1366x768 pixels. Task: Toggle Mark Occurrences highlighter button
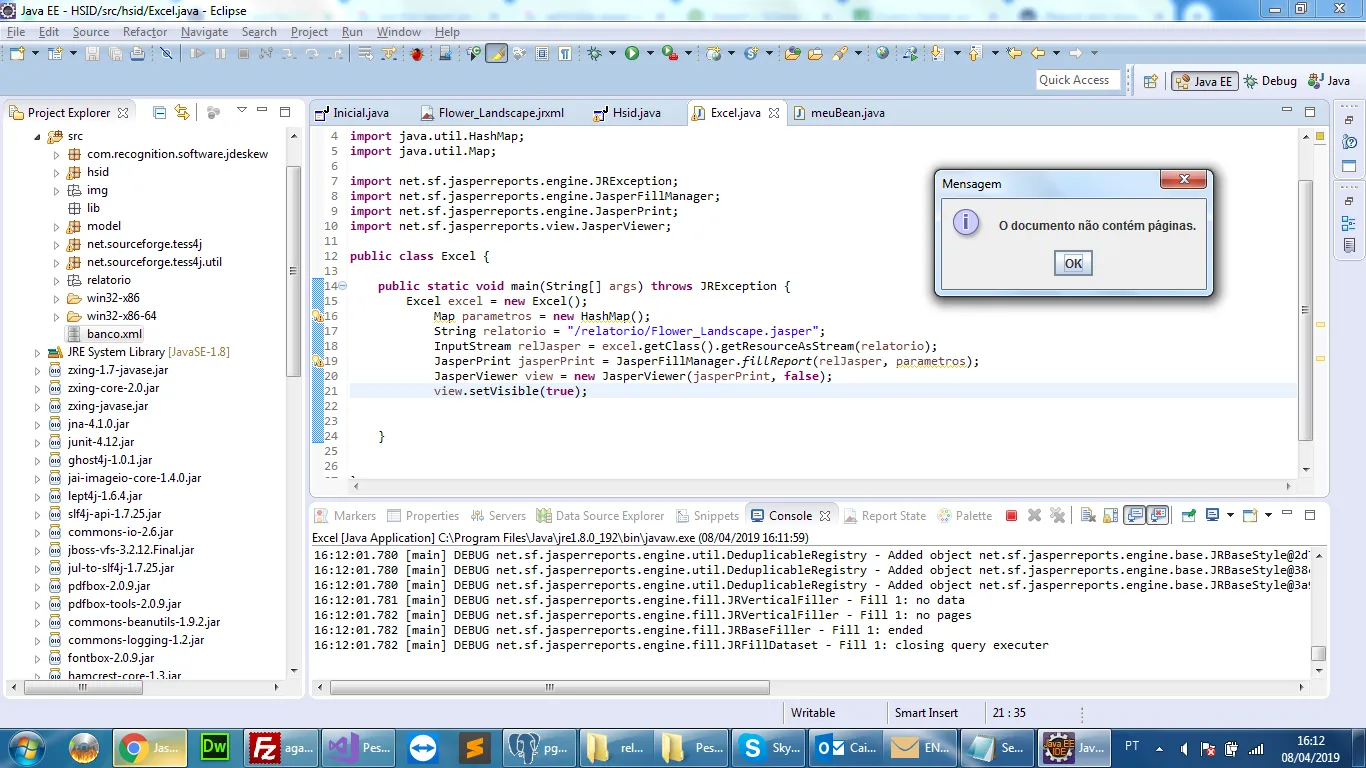pyautogui.click(x=496, y=53)
